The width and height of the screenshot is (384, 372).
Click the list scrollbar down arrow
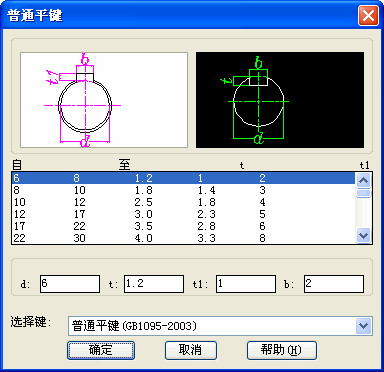click(363, 235)
